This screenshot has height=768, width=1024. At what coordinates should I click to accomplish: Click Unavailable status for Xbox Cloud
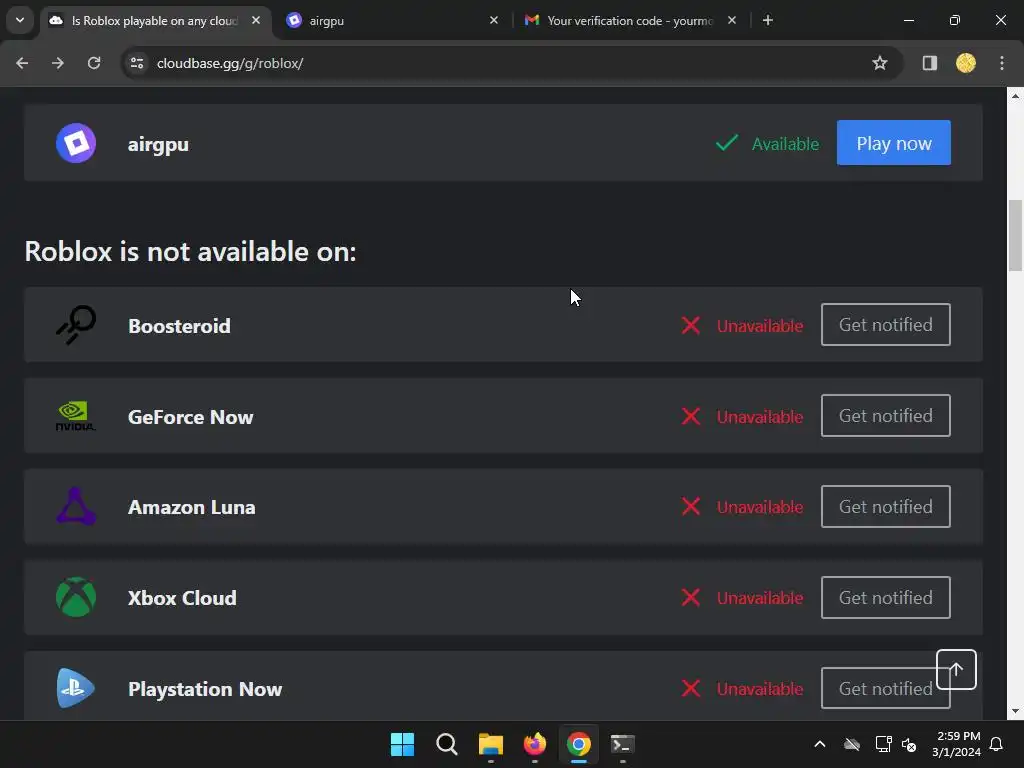click(x=760, y=598)
